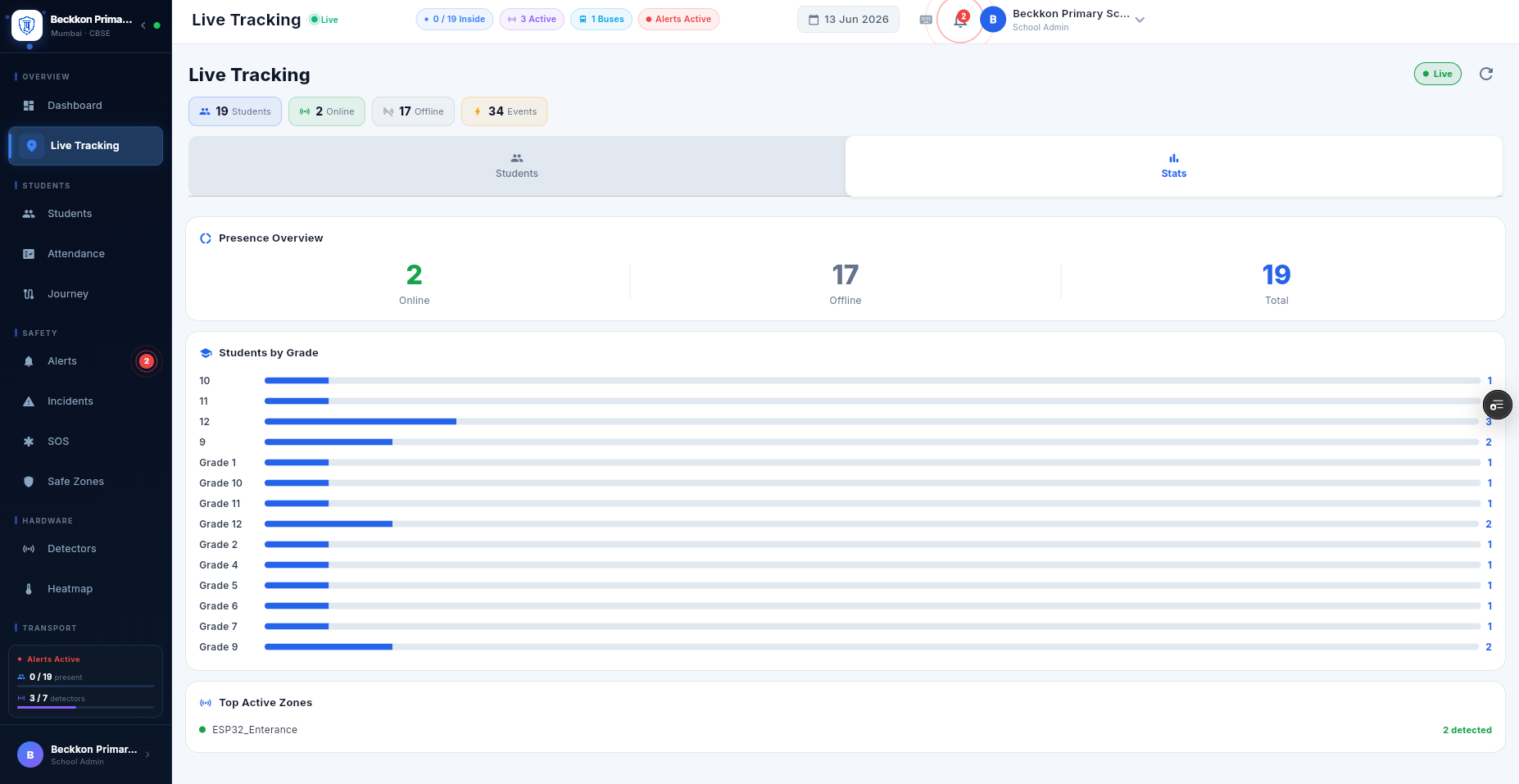Click the calendar icon beside 13 Jun 2026
Screen dimensions: 1519x784
pos(814,20)
